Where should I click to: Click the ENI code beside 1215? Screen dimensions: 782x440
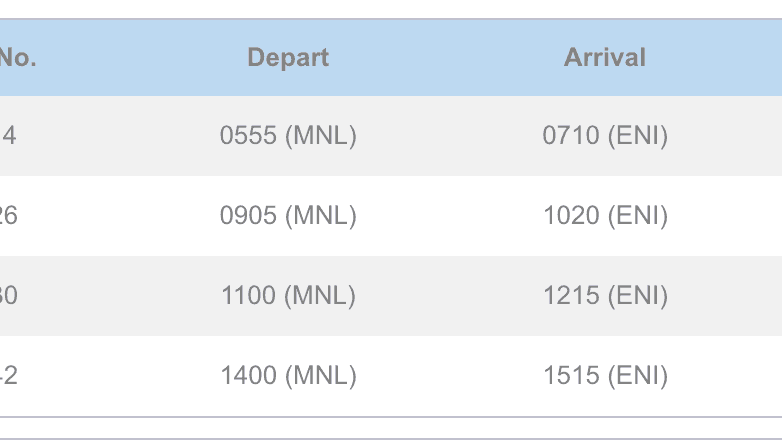pyautogui.click(x=637, y=296)
